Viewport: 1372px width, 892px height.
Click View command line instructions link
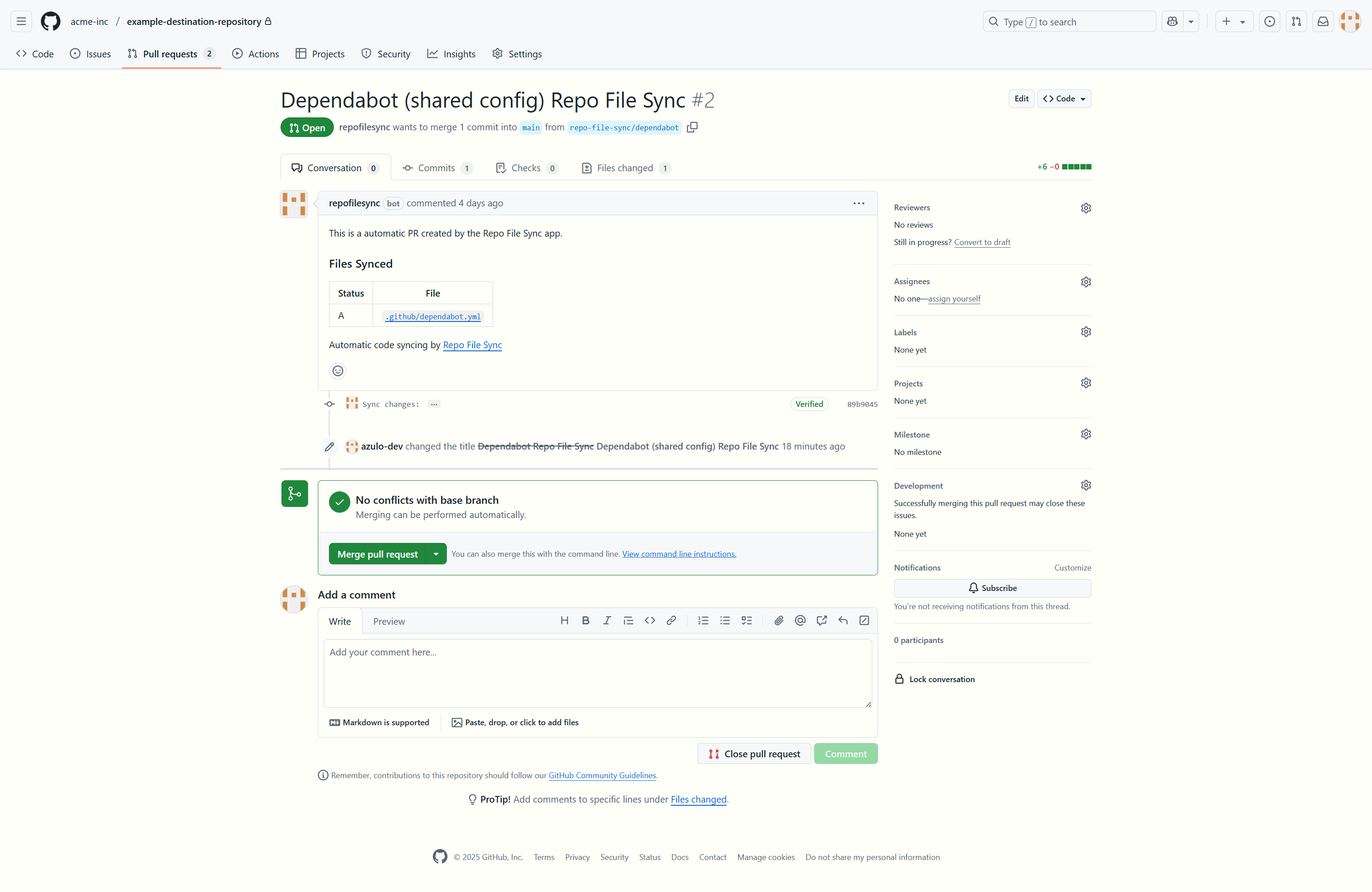679,554
